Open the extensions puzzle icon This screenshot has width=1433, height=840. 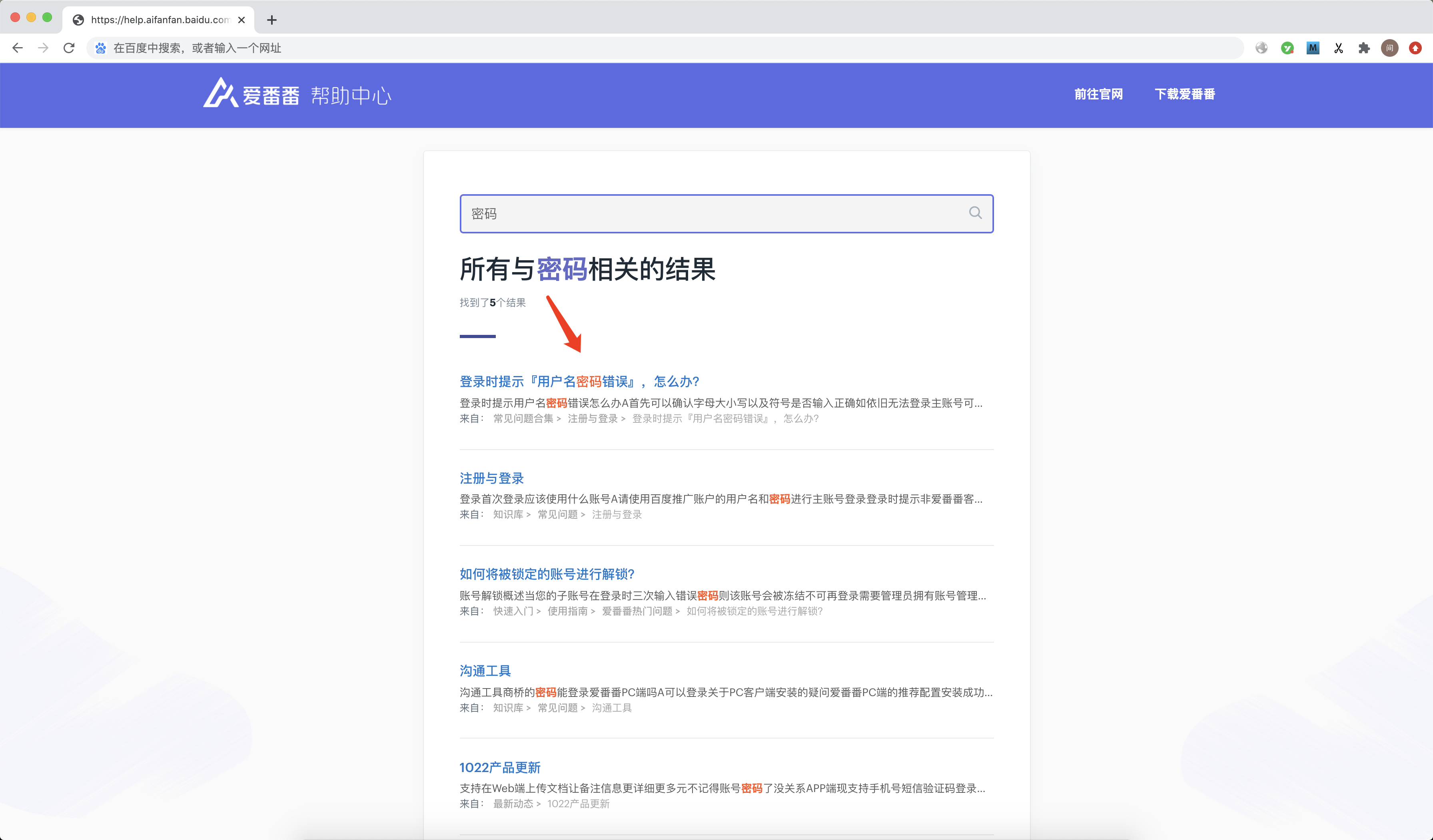pos(1363,48)
